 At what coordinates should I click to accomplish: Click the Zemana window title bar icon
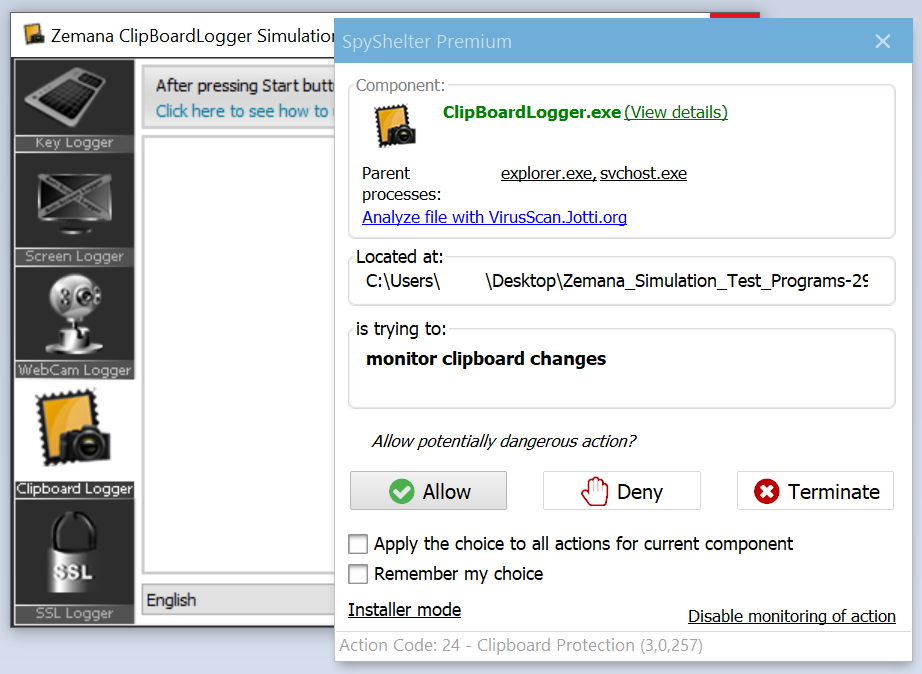(34, 34)
